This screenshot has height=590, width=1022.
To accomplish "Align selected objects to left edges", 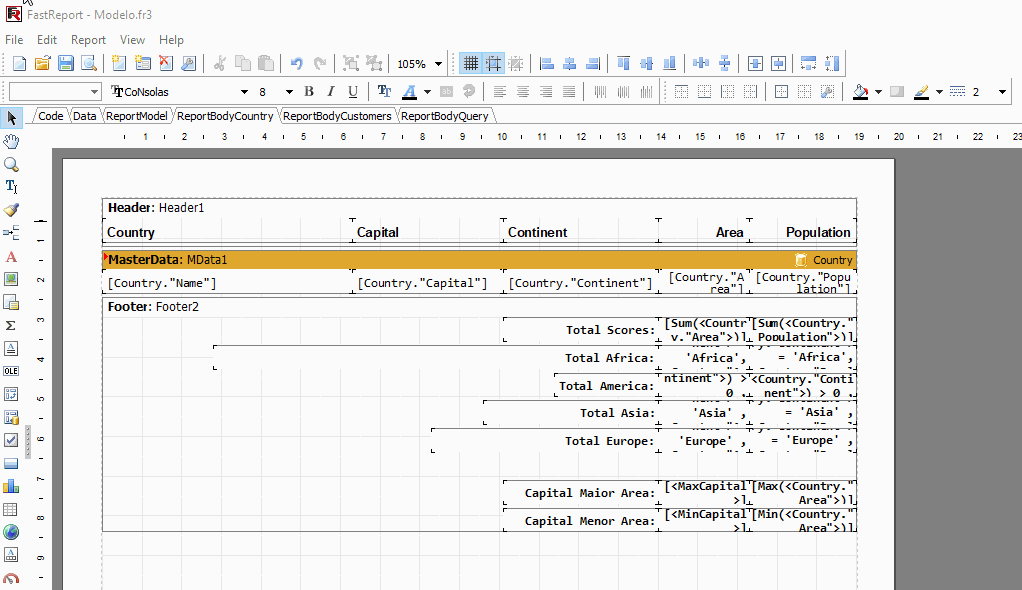I will [x=547, y=63].
